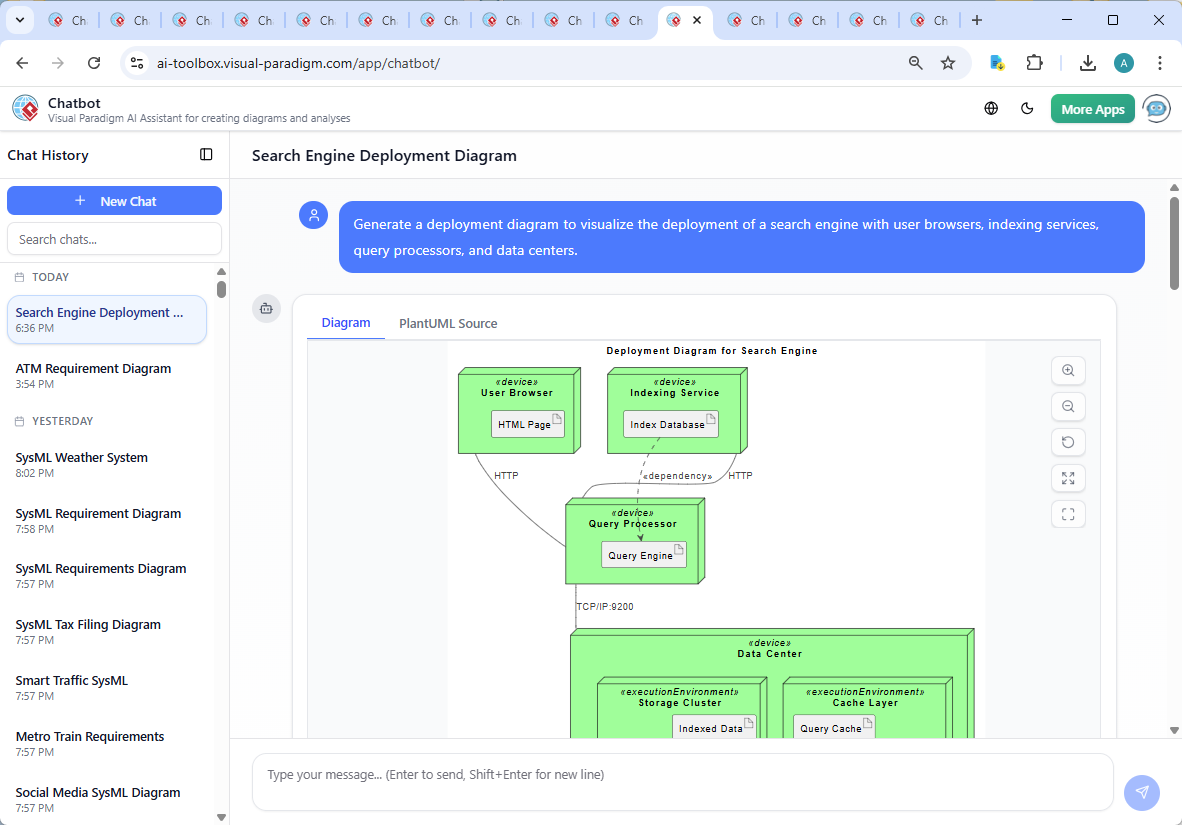Viewport: 1182px width, 825px height.
Task: Open the Chrome browser menu
Action: [x=1160, y=62]
